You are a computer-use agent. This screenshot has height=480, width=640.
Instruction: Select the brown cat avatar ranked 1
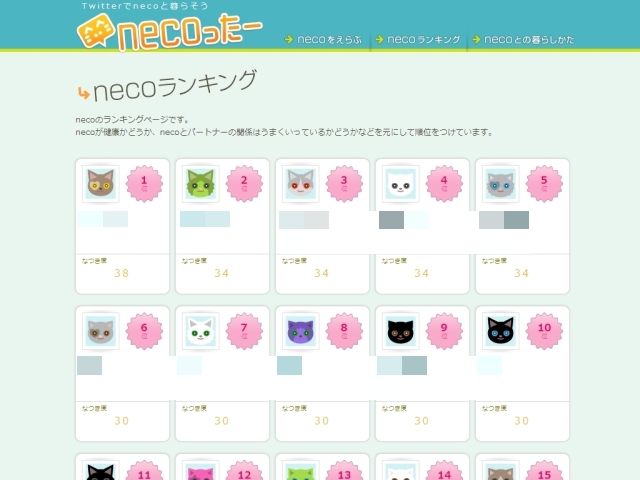pos(101,184)
